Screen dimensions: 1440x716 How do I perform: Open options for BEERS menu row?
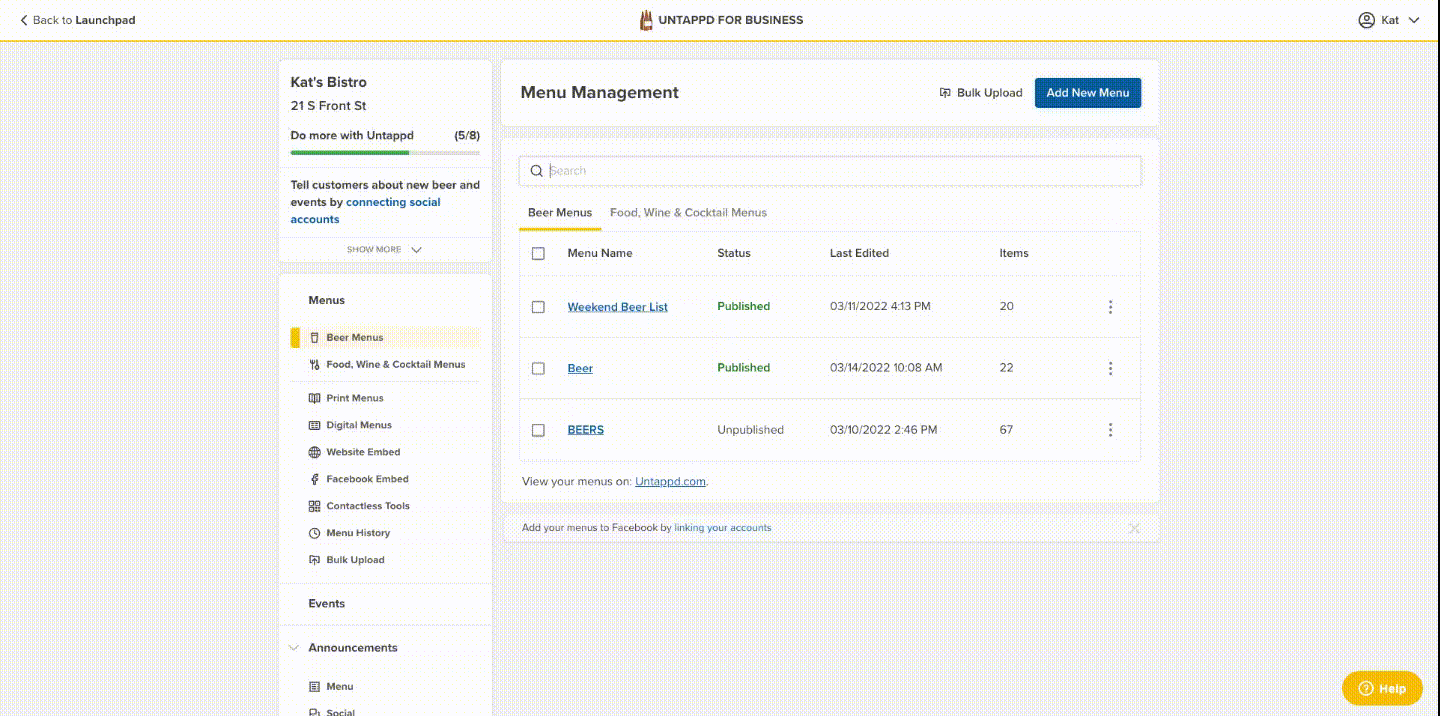(1110, 430)
